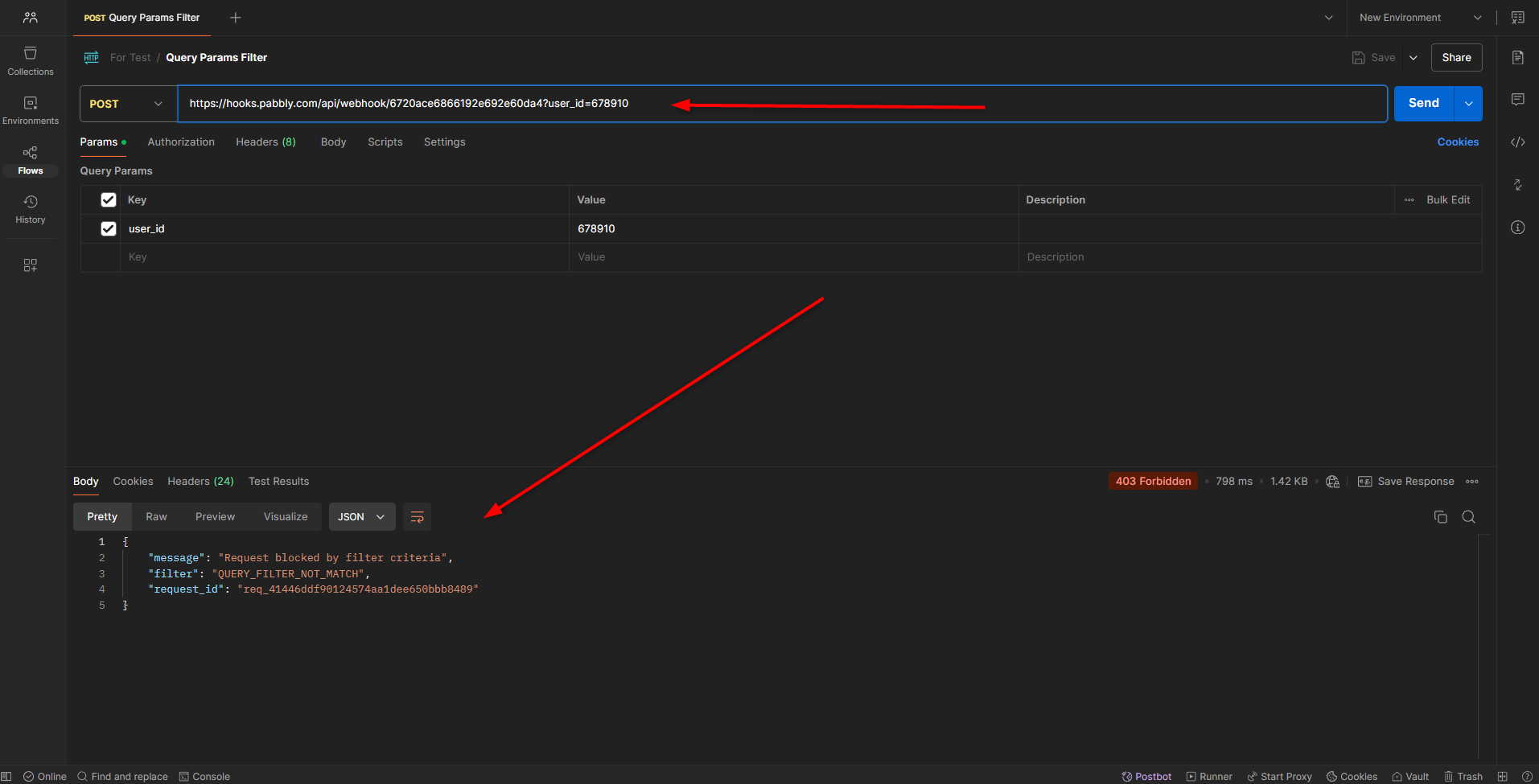The width and height of the screenshot is (1539, 784).
Task: Click the Save request icon button
Action: click(x=1373, y=58)
